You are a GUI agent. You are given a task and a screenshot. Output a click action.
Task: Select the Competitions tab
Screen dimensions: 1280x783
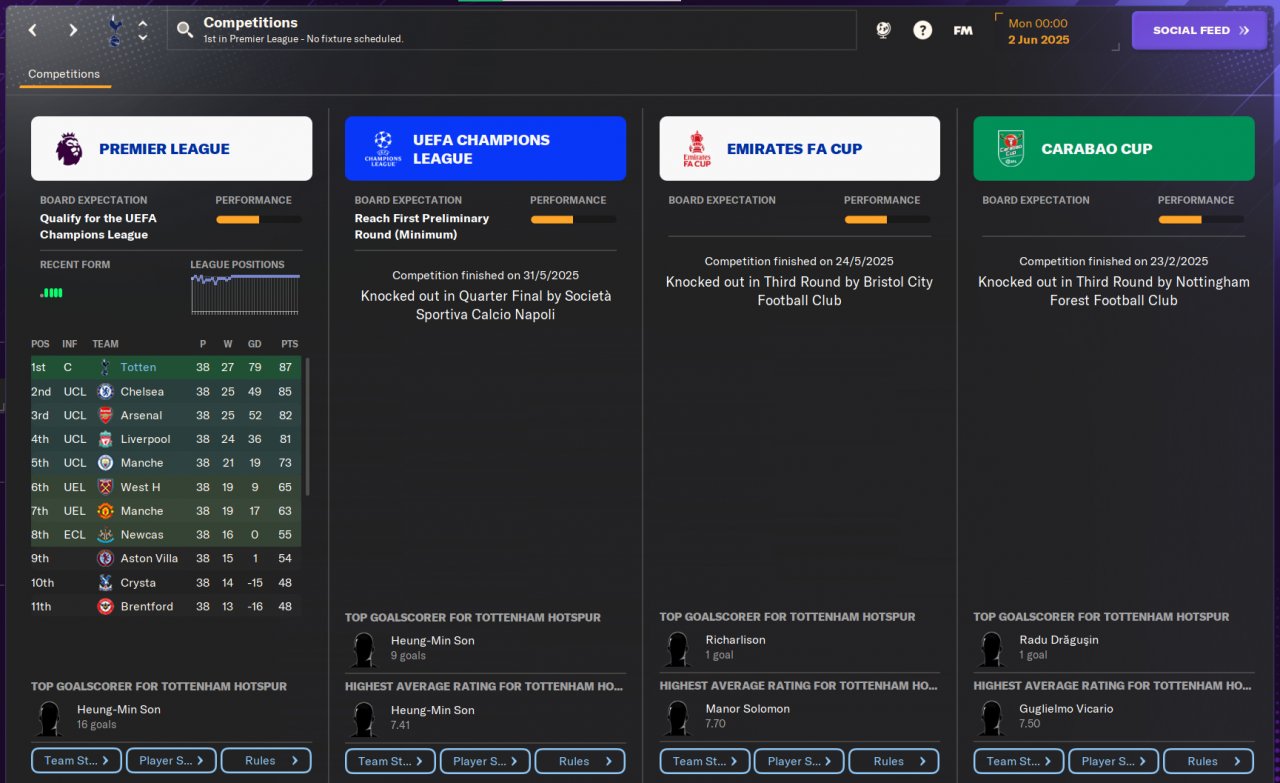pyautogui.click(x=64, y=74)
